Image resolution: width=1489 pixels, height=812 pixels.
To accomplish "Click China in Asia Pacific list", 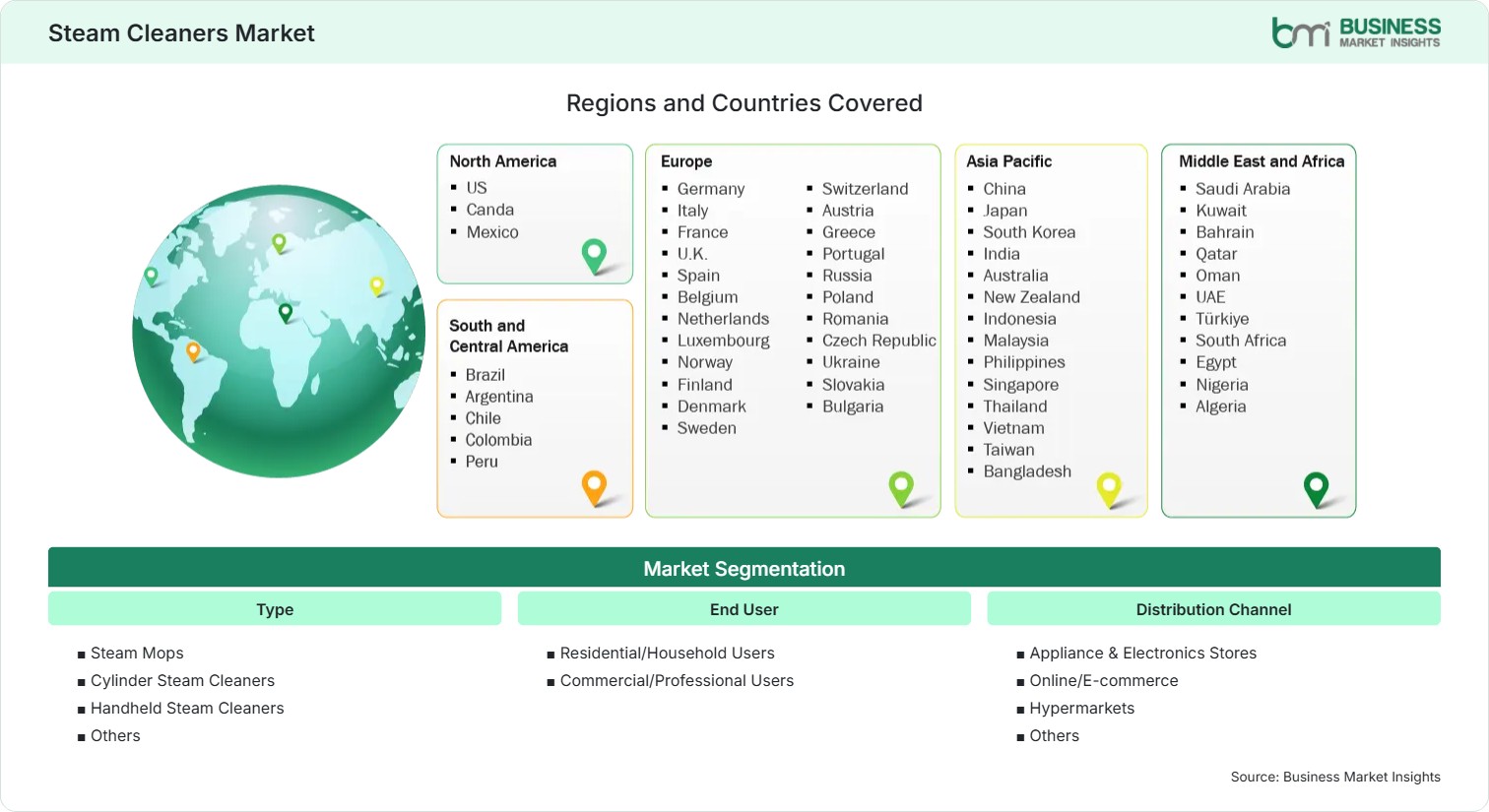I will click(1004, 189).
